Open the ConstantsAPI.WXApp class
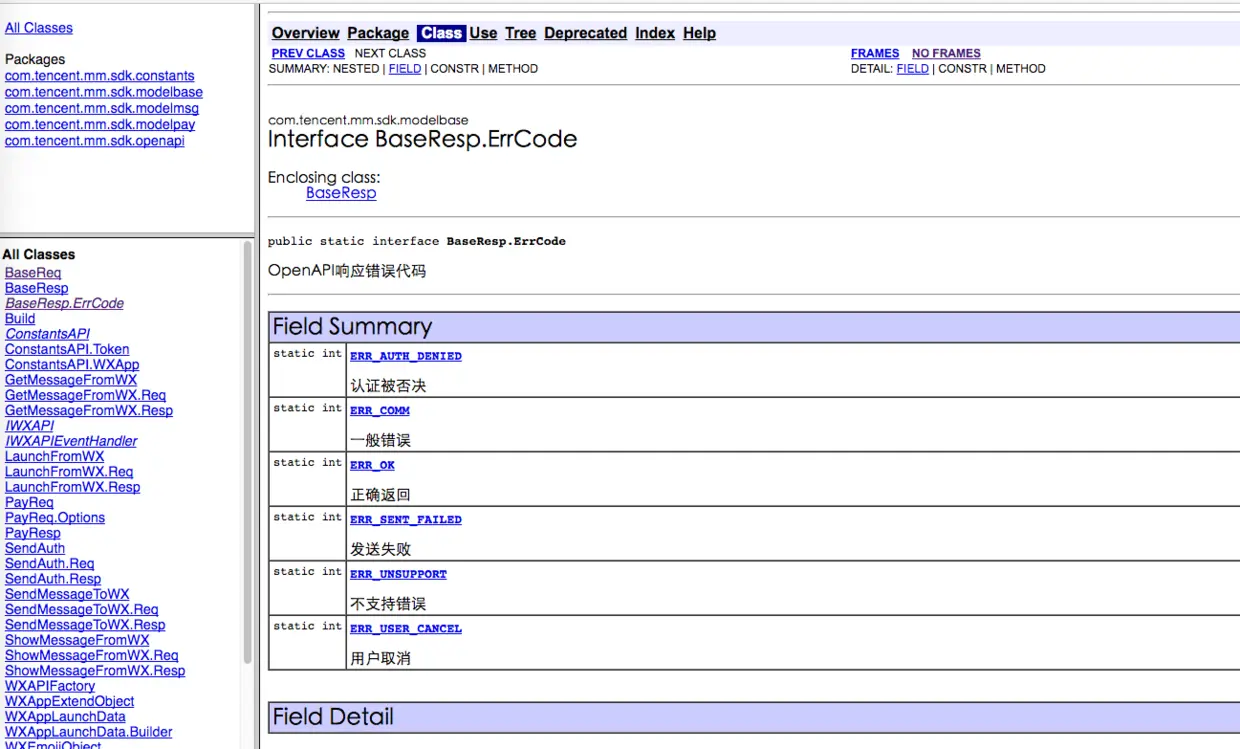The width and height of the screenshot is (1240, 749). [72, 365]
